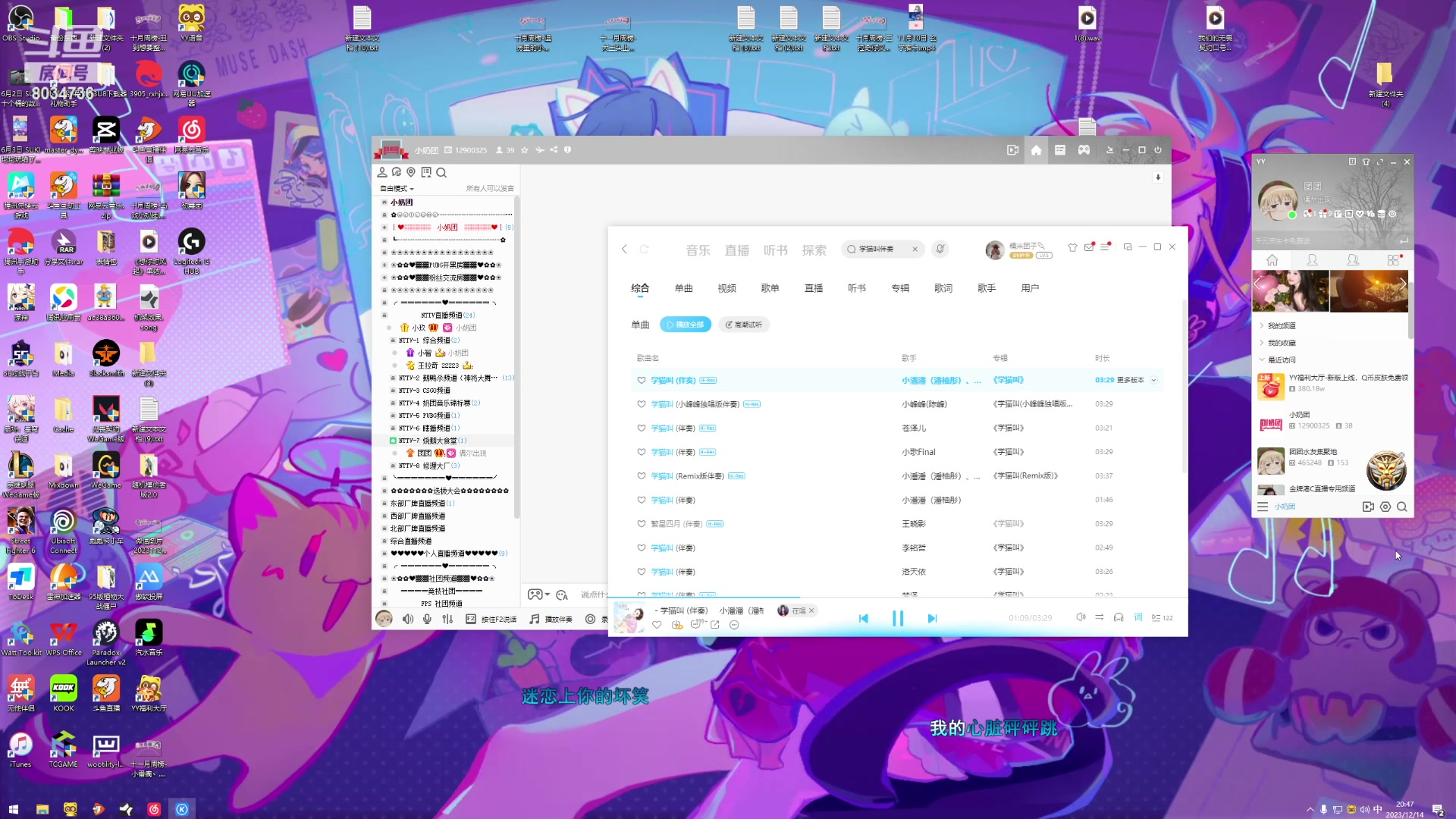
Task: Change the playback loop mode icon
Action: [1099, 617]
